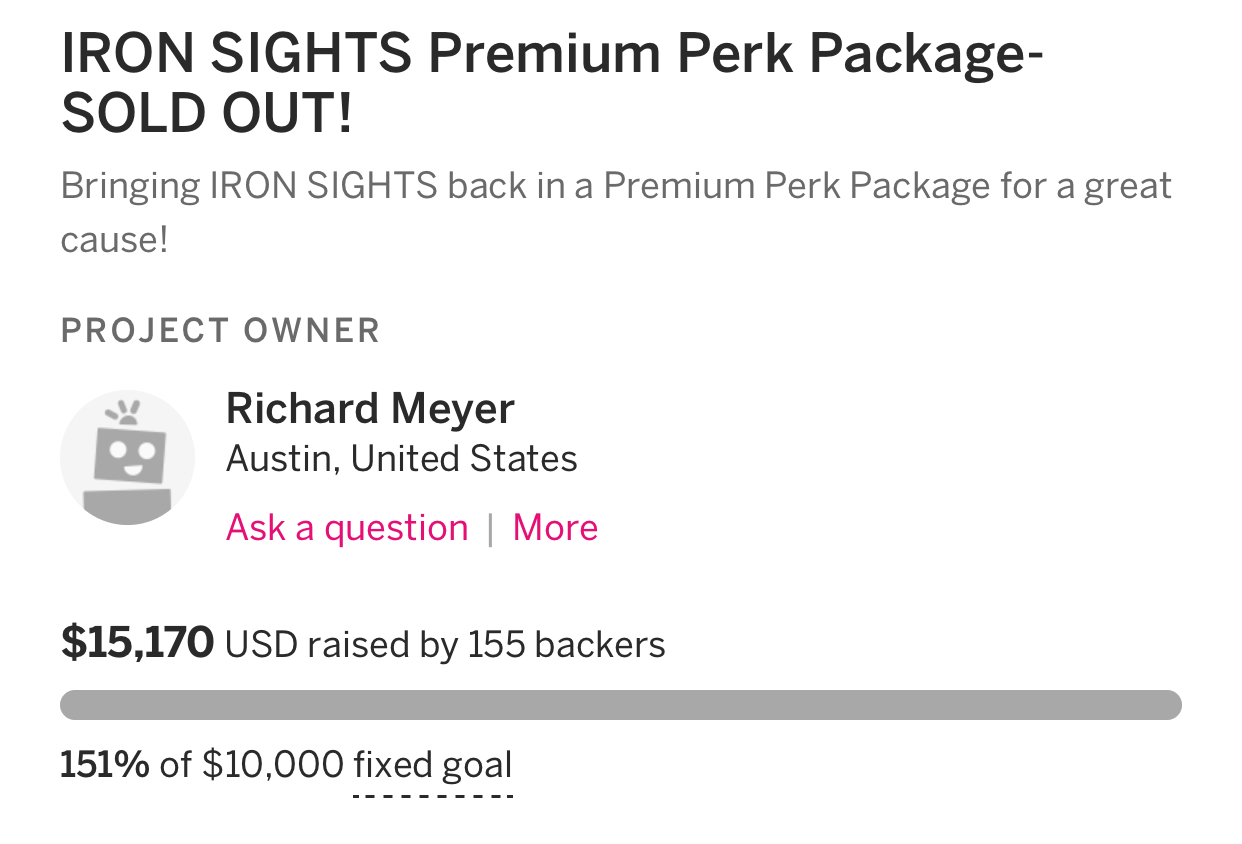The image size is (1242, 844).
Task: Click the USD raised by label
Action: click(342, 645)
